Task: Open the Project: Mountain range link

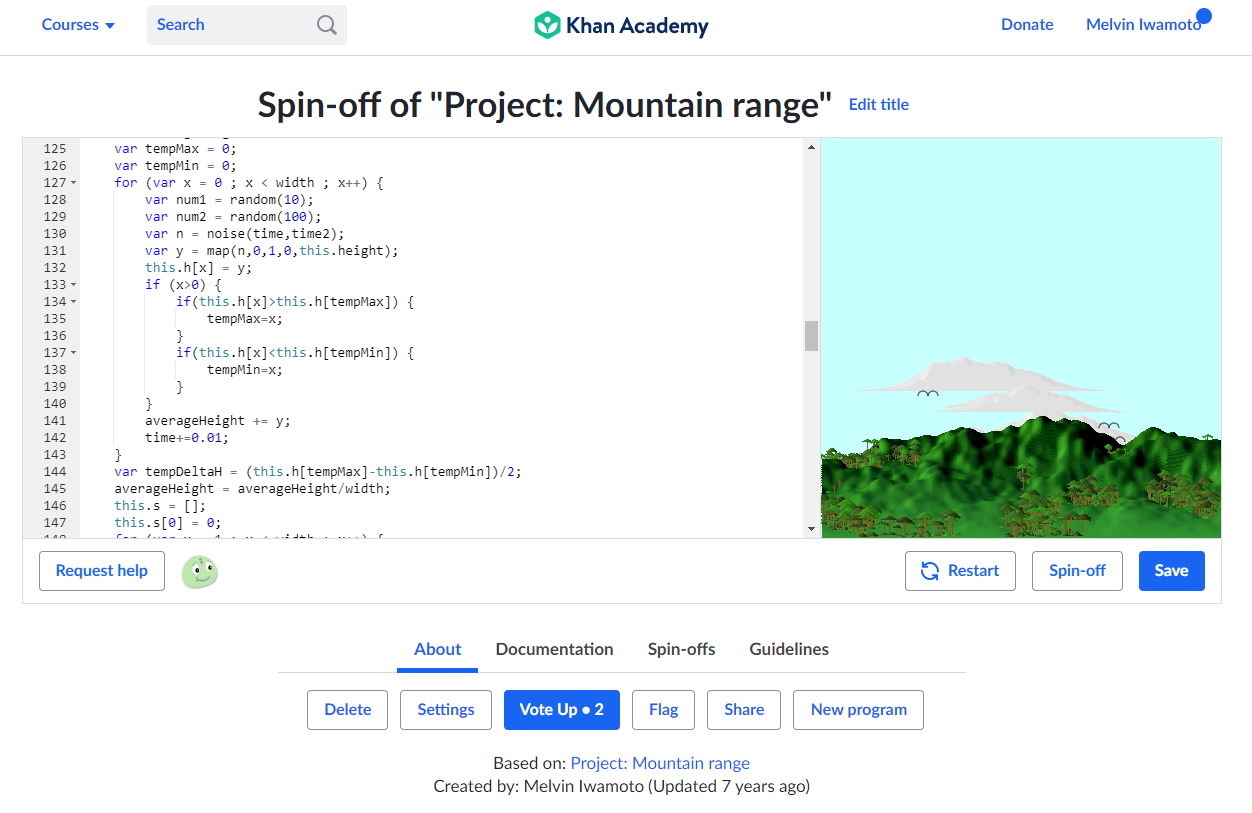Action: point(660,763)
